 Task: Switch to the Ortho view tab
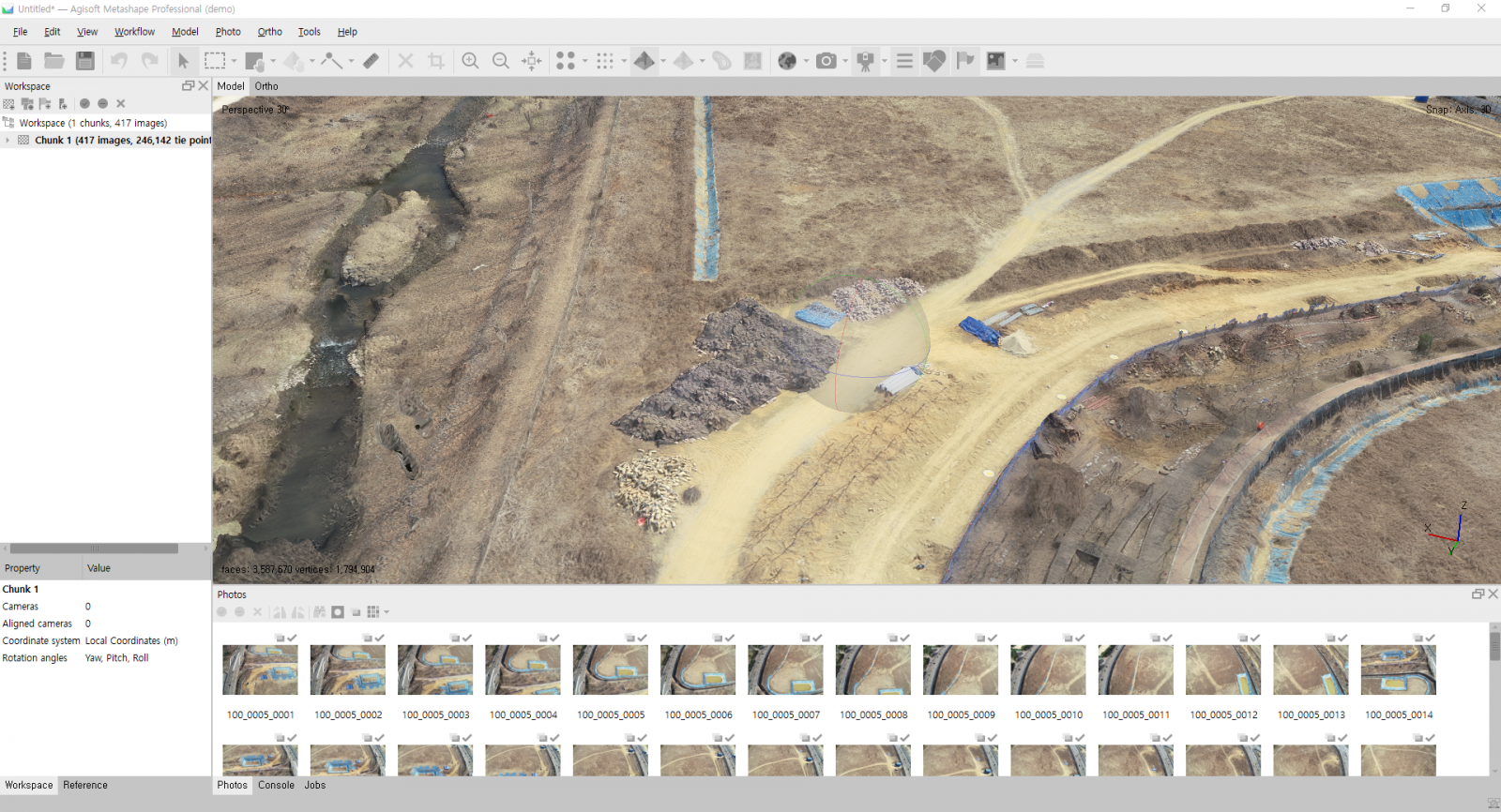[x=266, y=86]
